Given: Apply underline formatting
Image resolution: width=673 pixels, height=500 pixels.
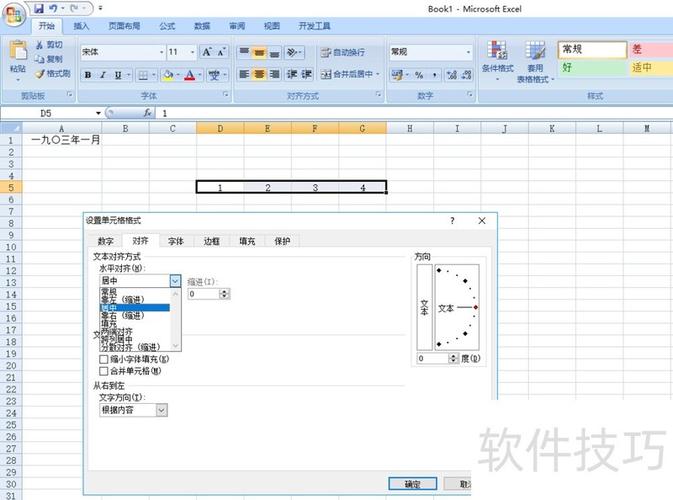Looking at the screenshot, I should click(x=118, y=75).
